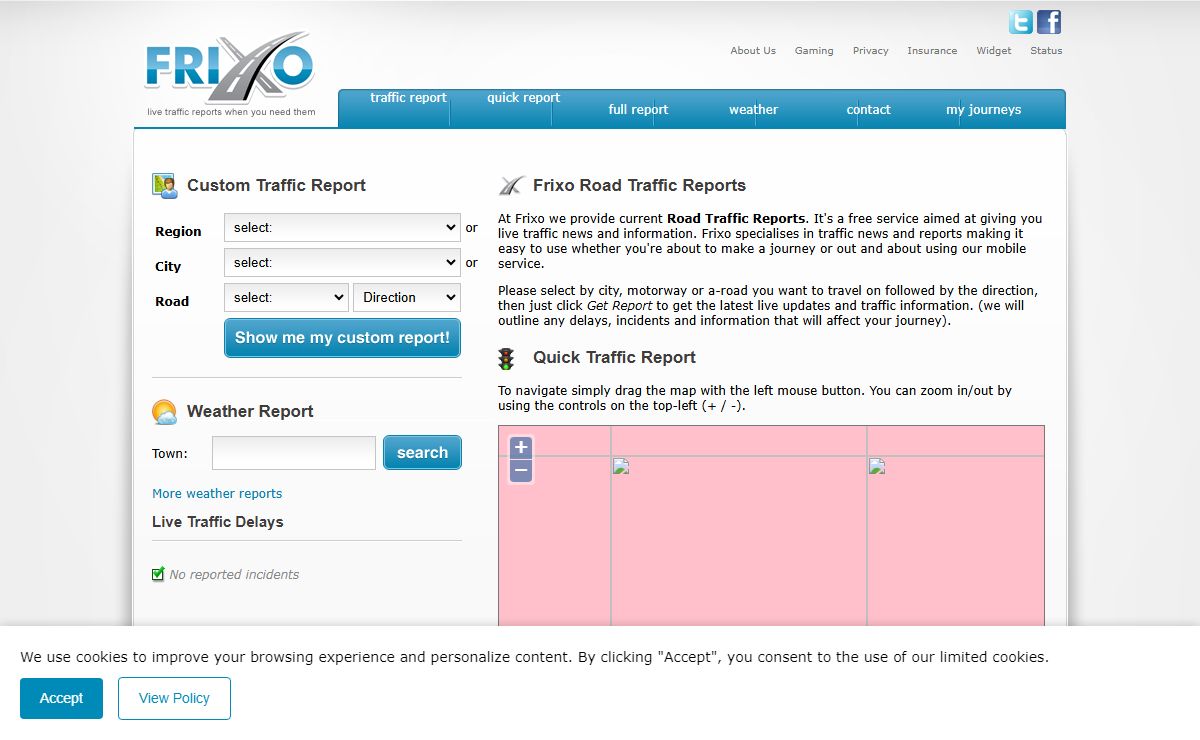The height and width of the screenshot is (740, 1200).
Task: Open the Insurance link
Action: tap(932, 51)
